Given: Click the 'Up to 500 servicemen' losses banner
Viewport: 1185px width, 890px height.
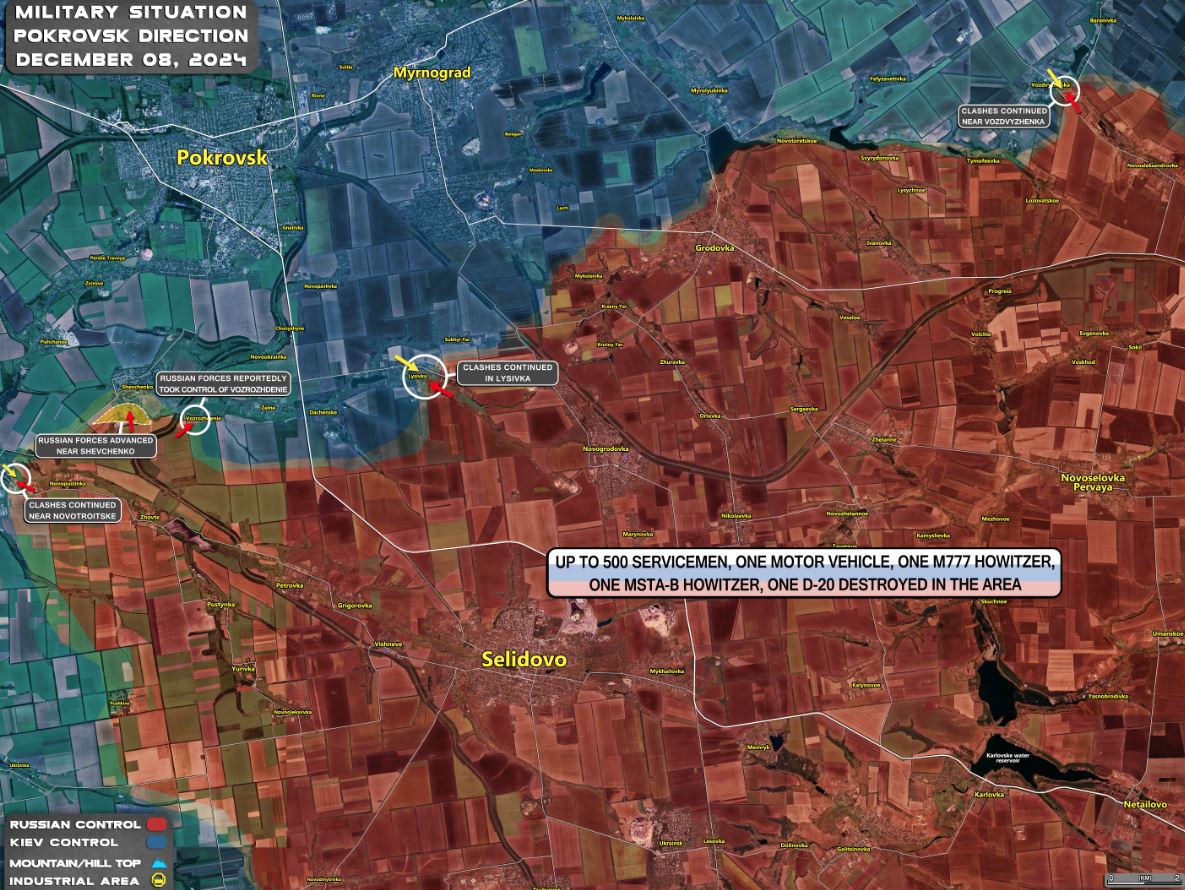Looking at the screenshot, I should coord(802,573).
